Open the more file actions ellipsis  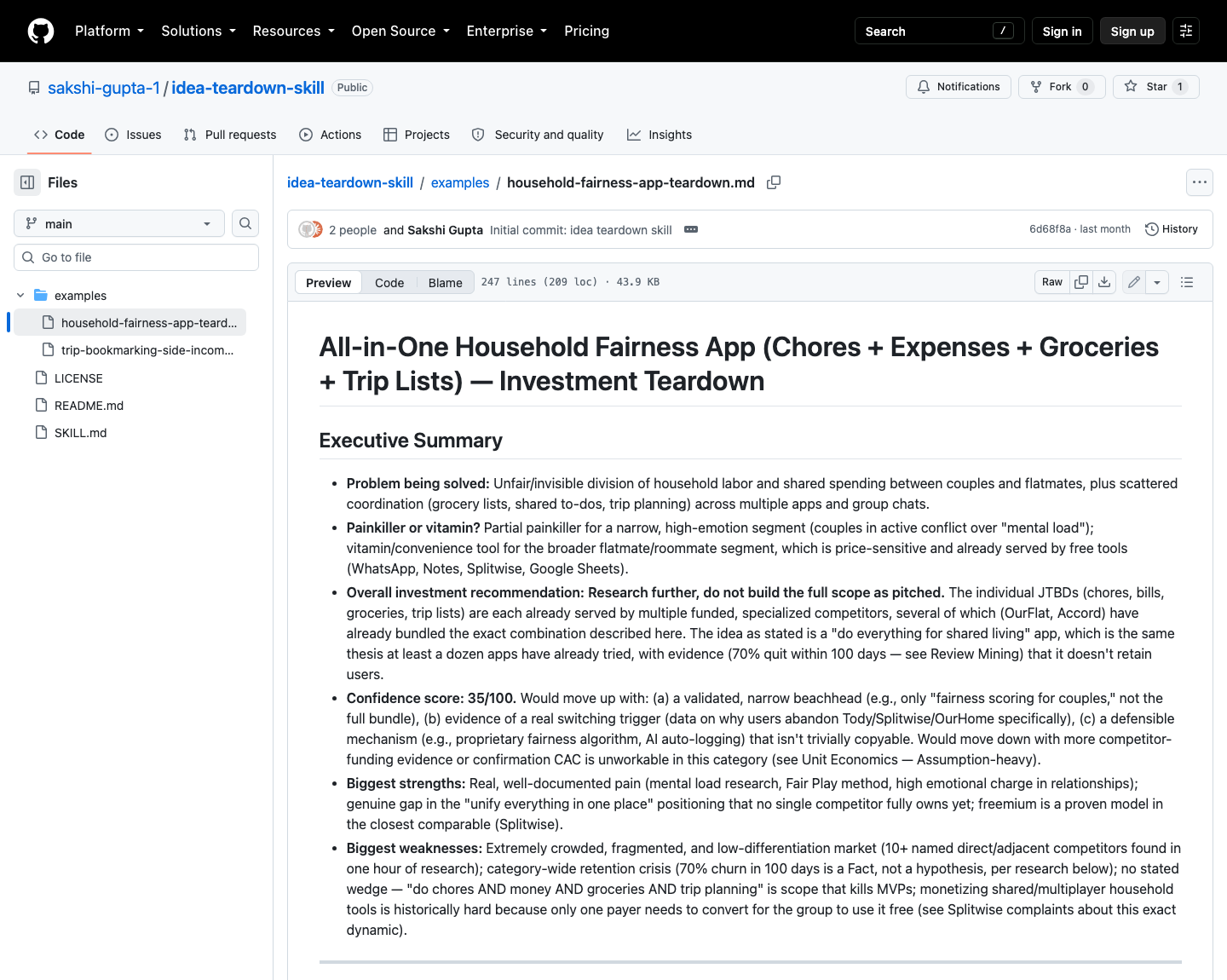1200,182
